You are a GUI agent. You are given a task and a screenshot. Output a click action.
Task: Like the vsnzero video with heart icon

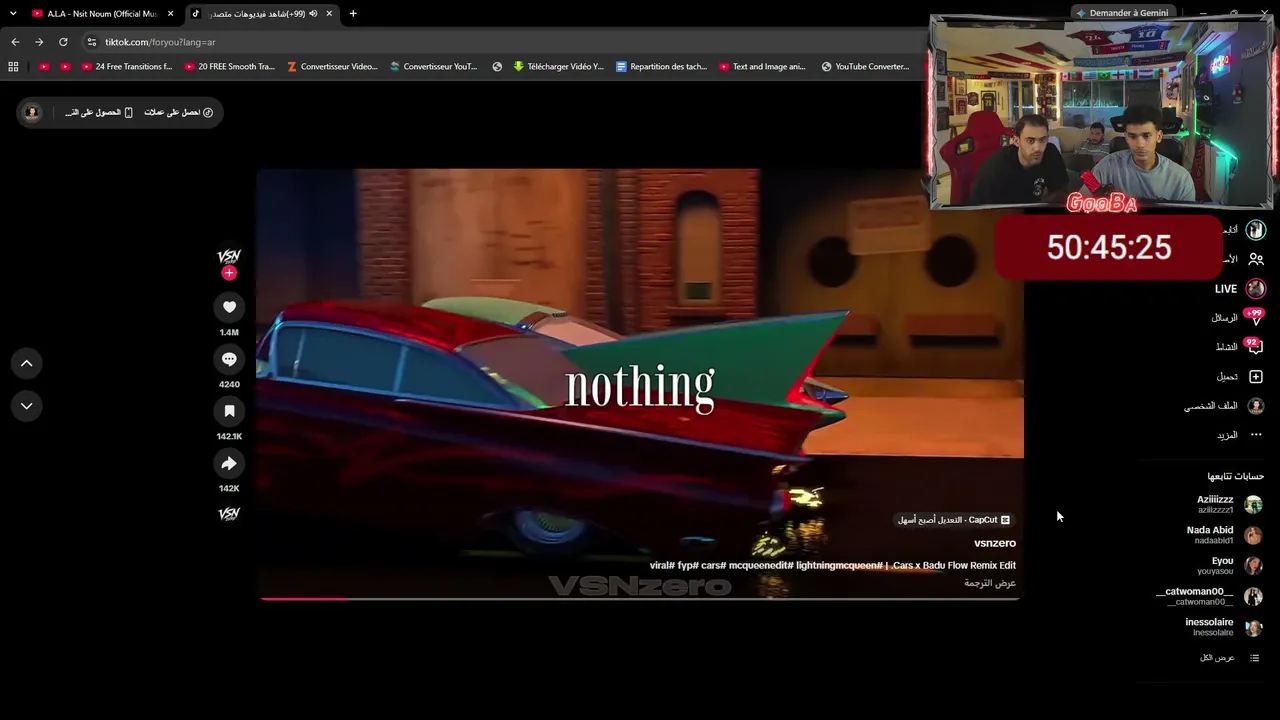tap(229, 307)
